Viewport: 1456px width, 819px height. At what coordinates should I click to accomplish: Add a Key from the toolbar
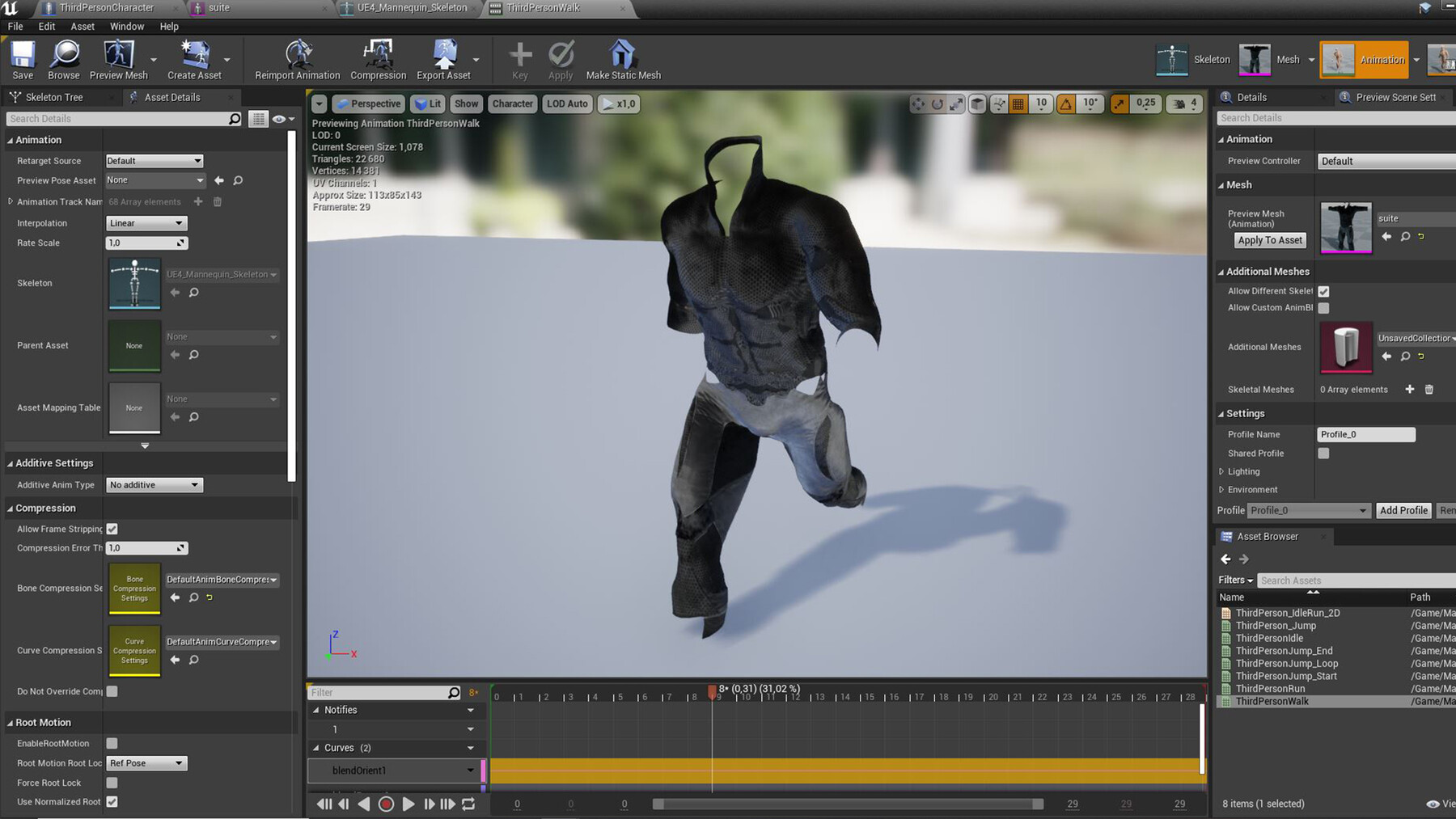click(x=520, y=60)
